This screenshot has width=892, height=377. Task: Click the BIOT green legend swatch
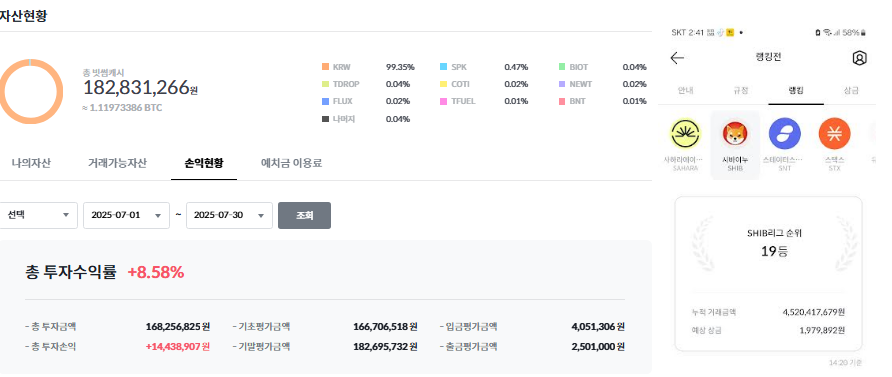coord(562,67)
